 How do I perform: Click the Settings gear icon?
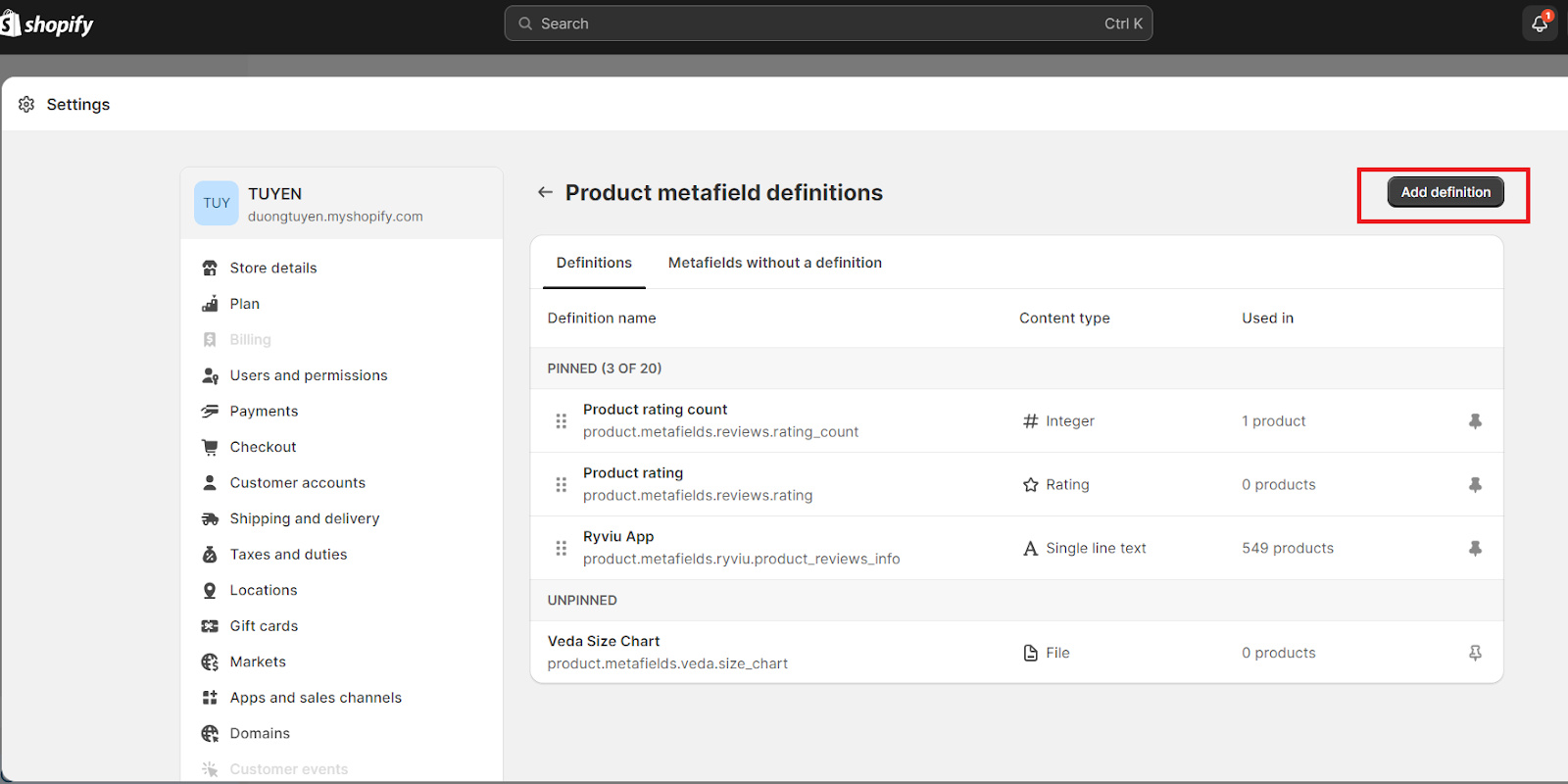[x=26, y=104]
